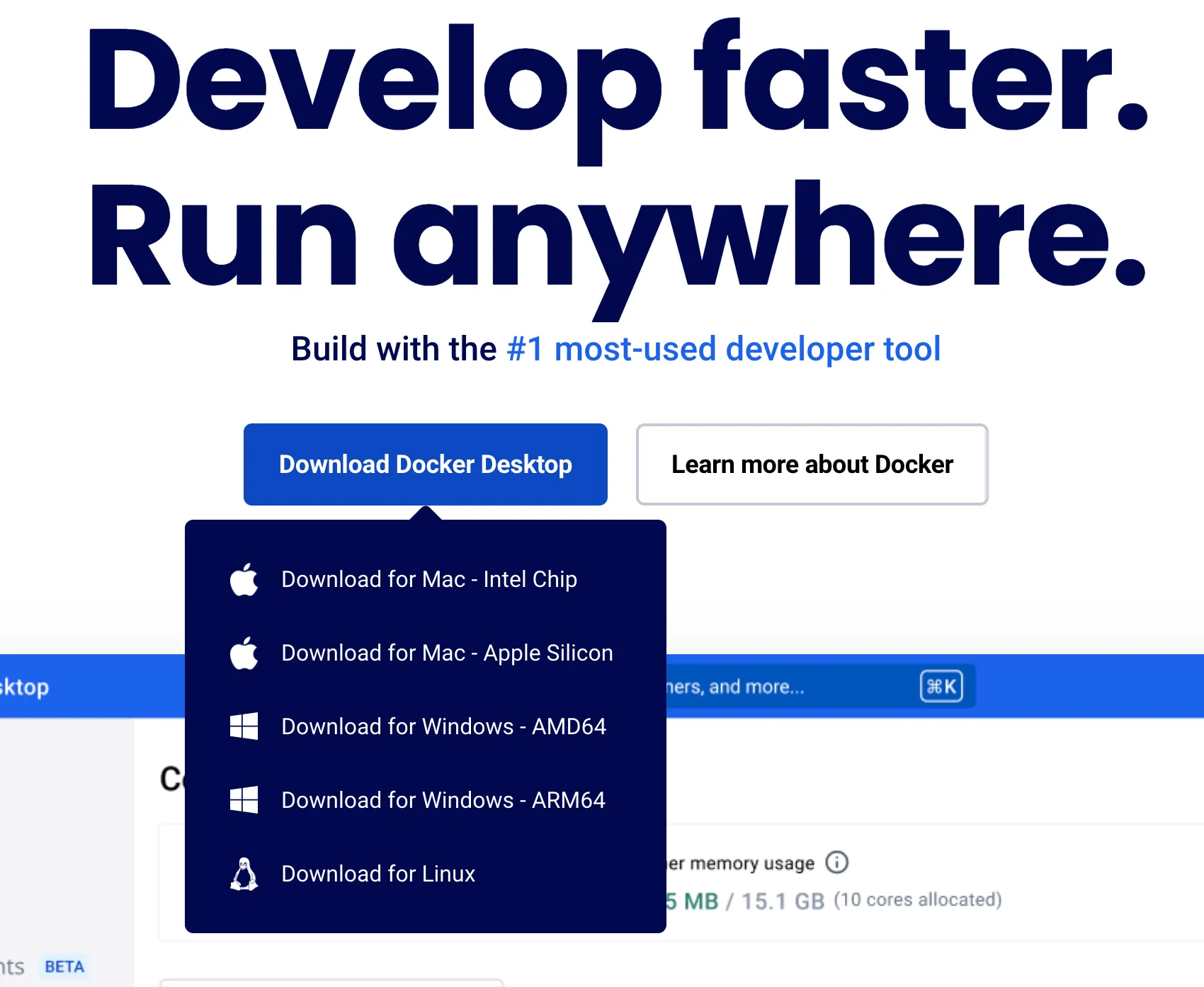Image resolution: width=1204 pixels, height=987 pixels.
Task: Click the Apple logo beside Intel Chip
Action: [244, 580]
